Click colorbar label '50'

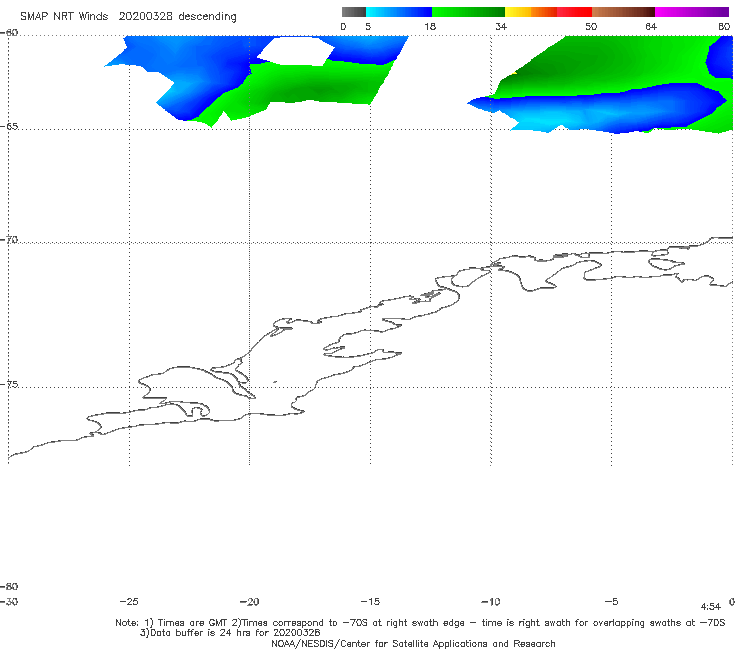point(591,27)
